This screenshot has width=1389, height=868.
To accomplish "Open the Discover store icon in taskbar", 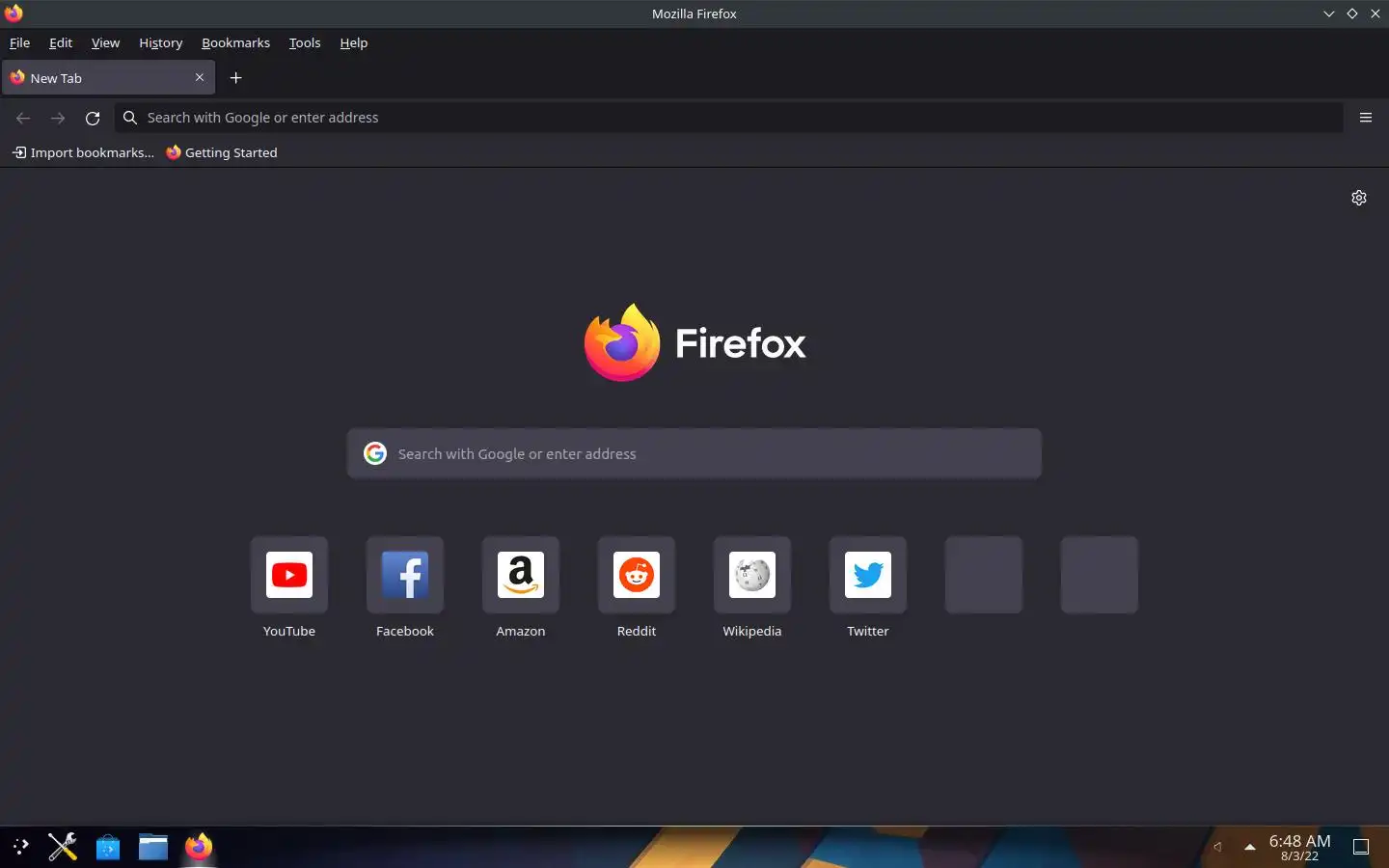I will point(108,848).
